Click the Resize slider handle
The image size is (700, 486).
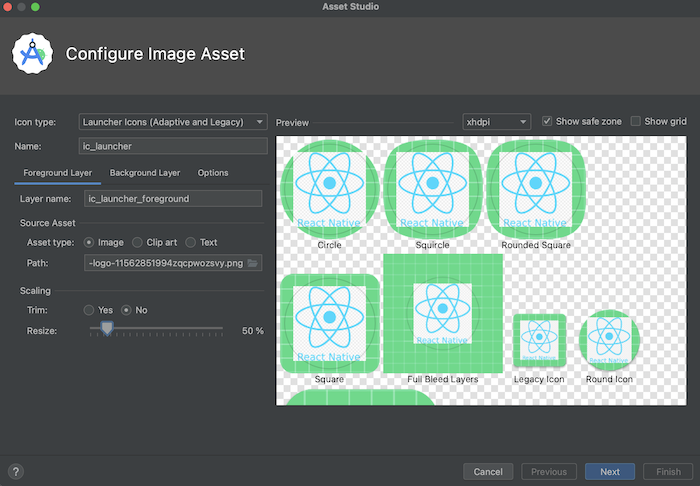pos(107,328)
